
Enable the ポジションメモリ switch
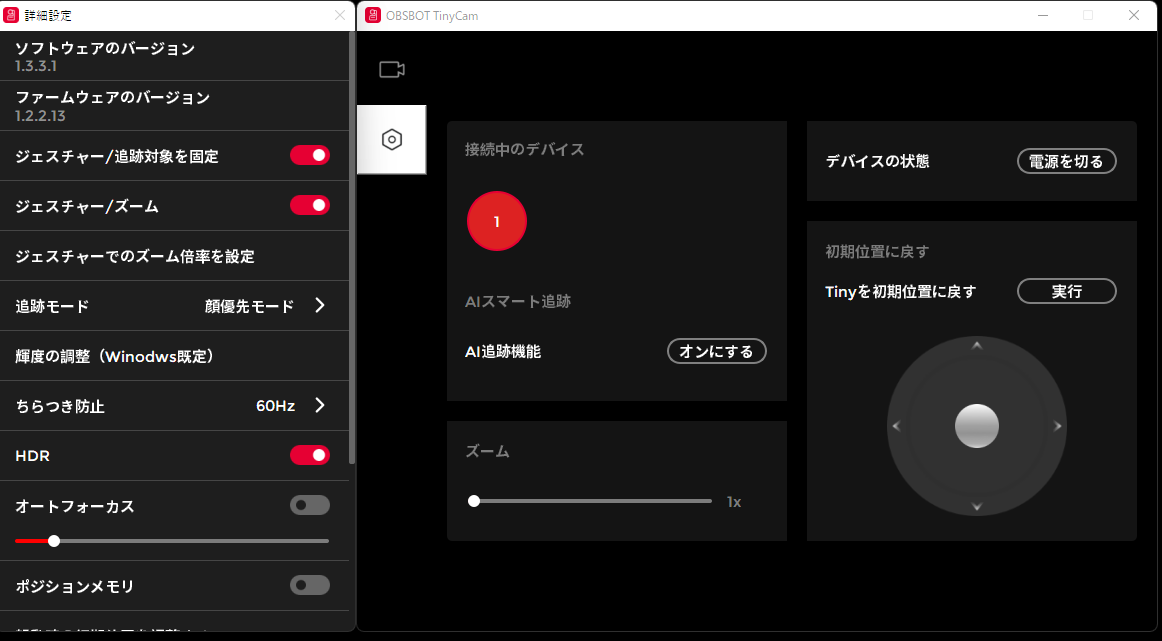click(x=310, y=585)
